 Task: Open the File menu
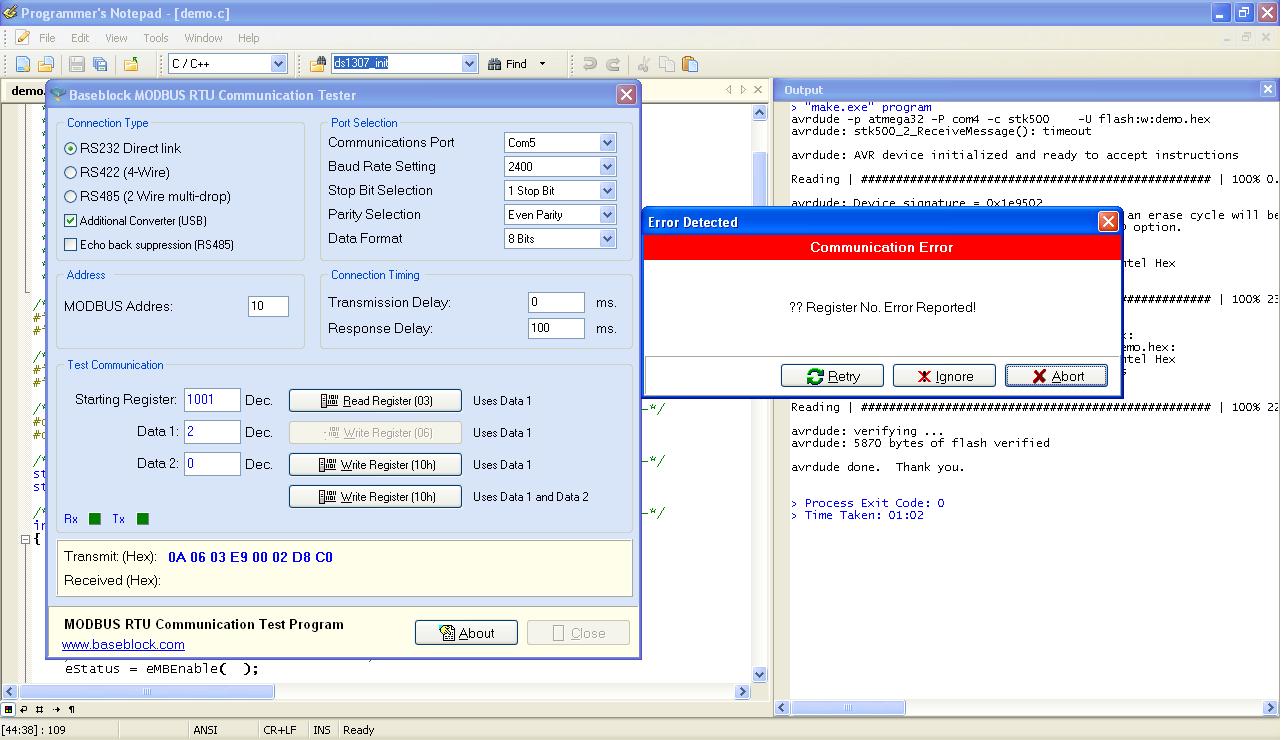(x=47, y=38)
